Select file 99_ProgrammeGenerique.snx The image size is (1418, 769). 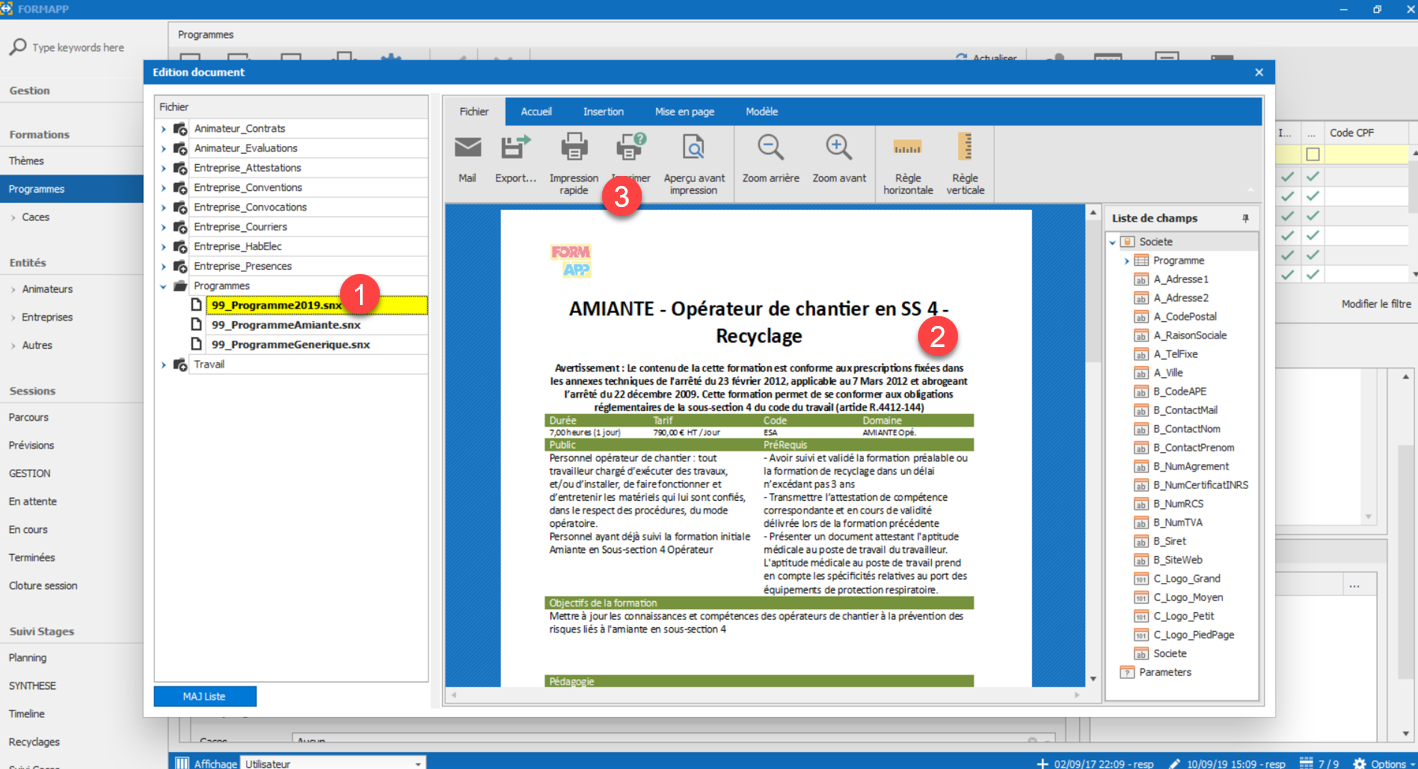[291, 345]
